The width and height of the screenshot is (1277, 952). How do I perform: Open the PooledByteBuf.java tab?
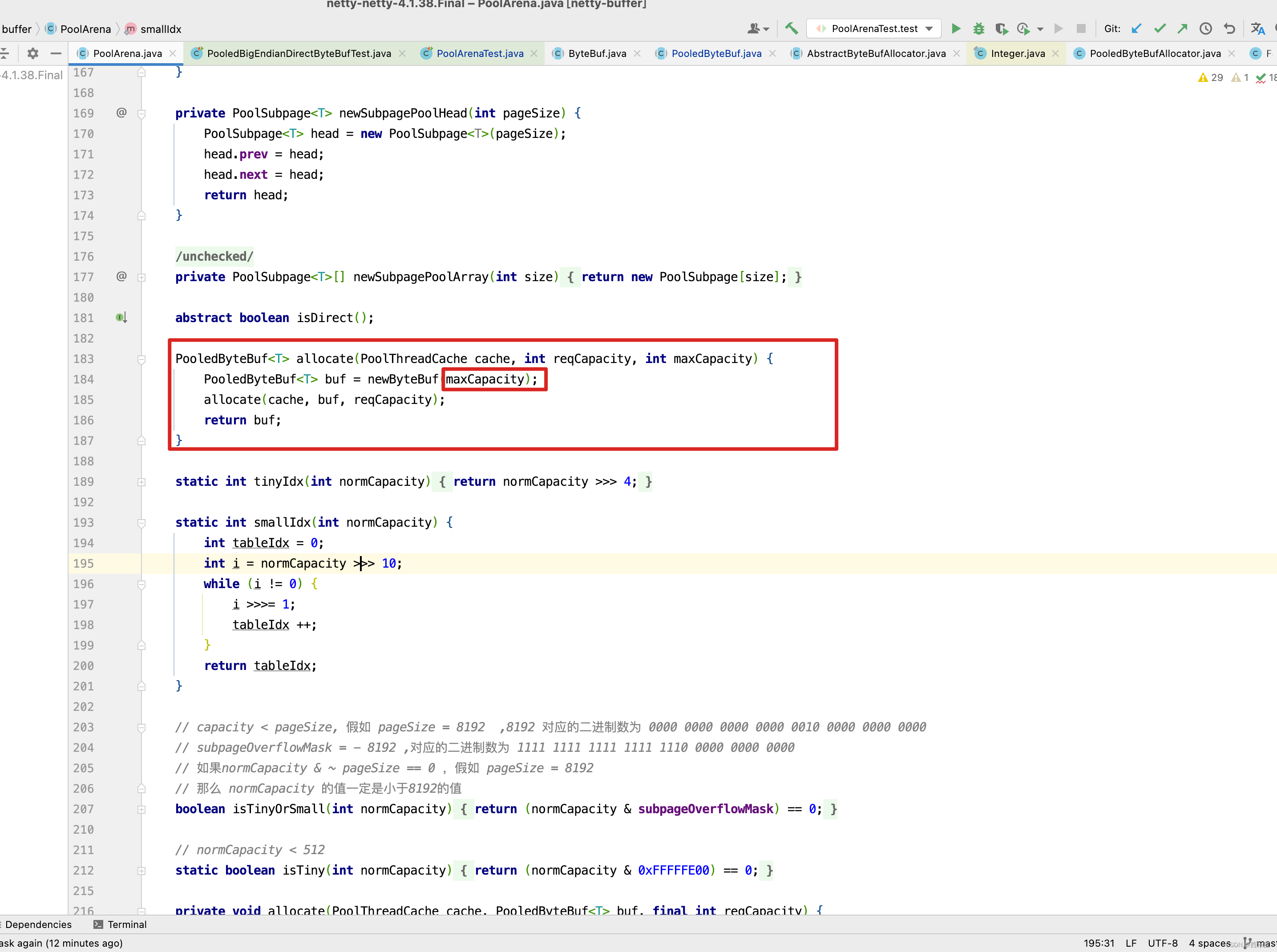[x=716, y=53]
